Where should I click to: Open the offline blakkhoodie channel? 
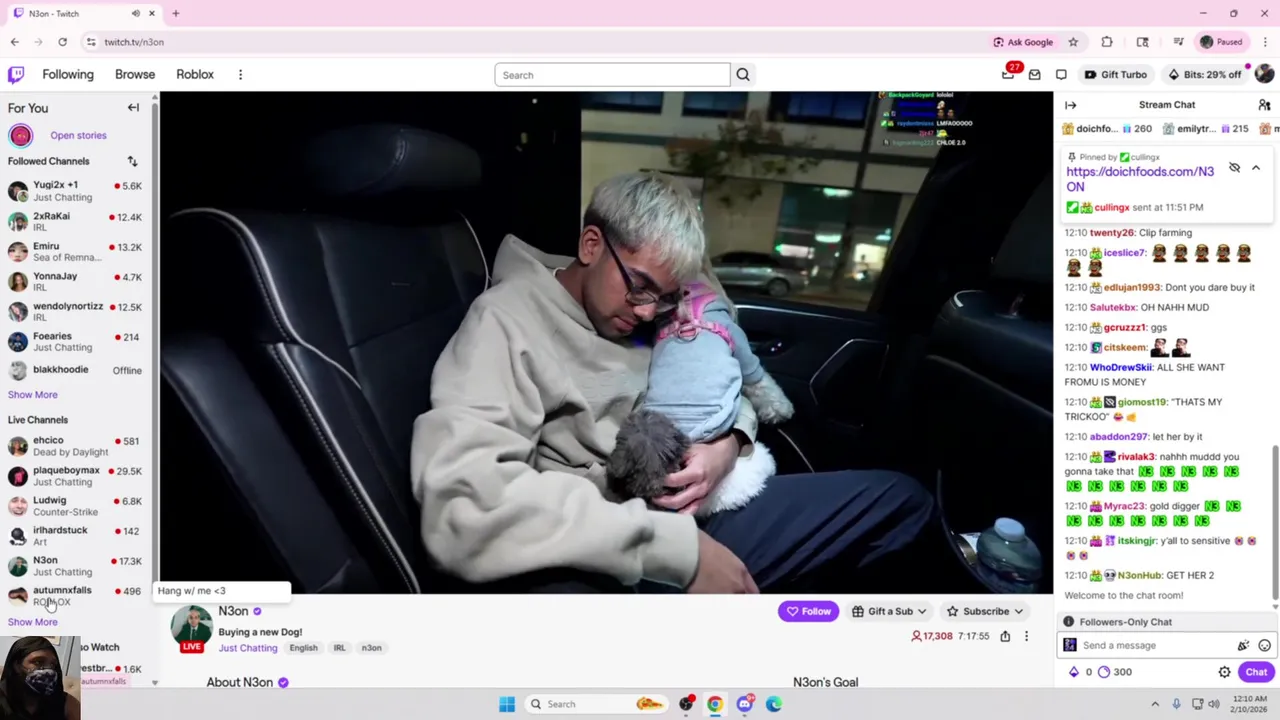click(76, 370)
